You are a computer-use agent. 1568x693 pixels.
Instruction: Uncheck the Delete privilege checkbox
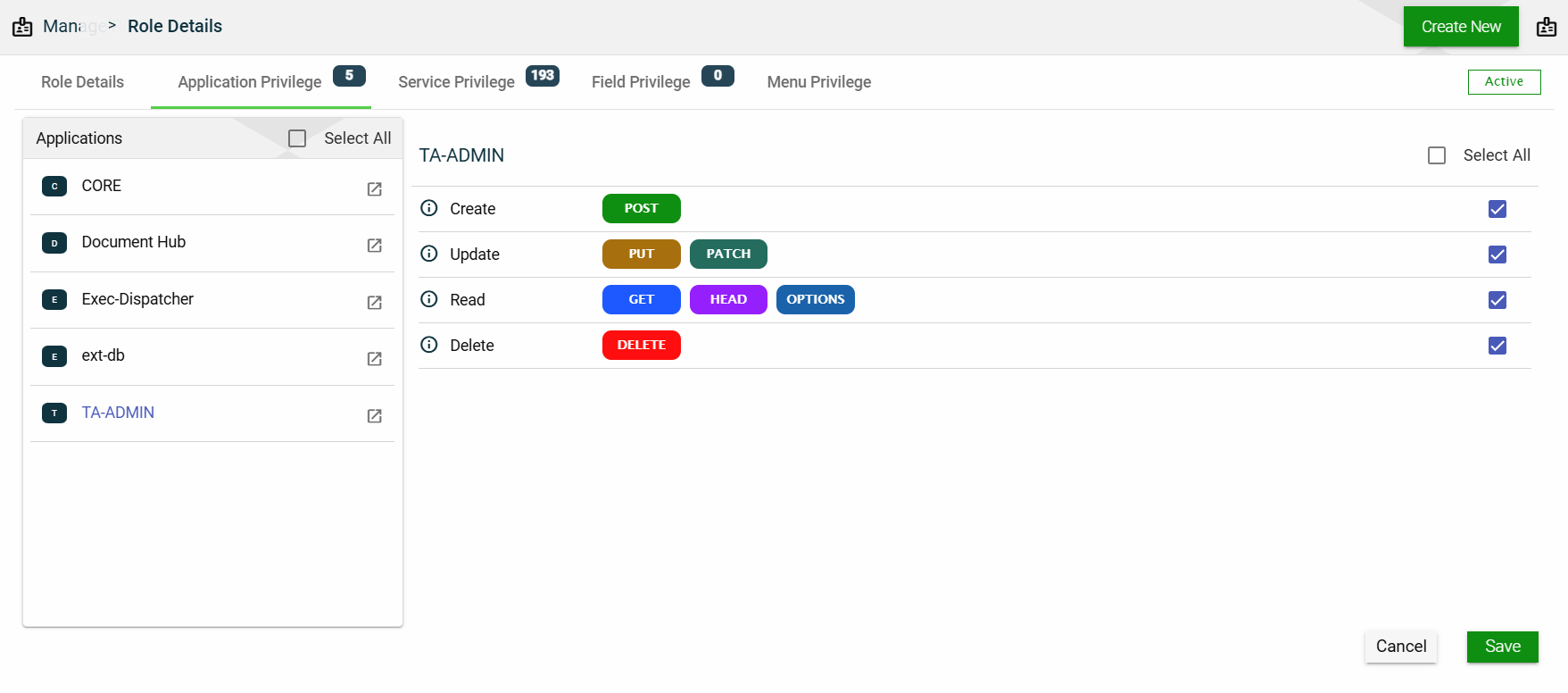tap(1497, 346)
